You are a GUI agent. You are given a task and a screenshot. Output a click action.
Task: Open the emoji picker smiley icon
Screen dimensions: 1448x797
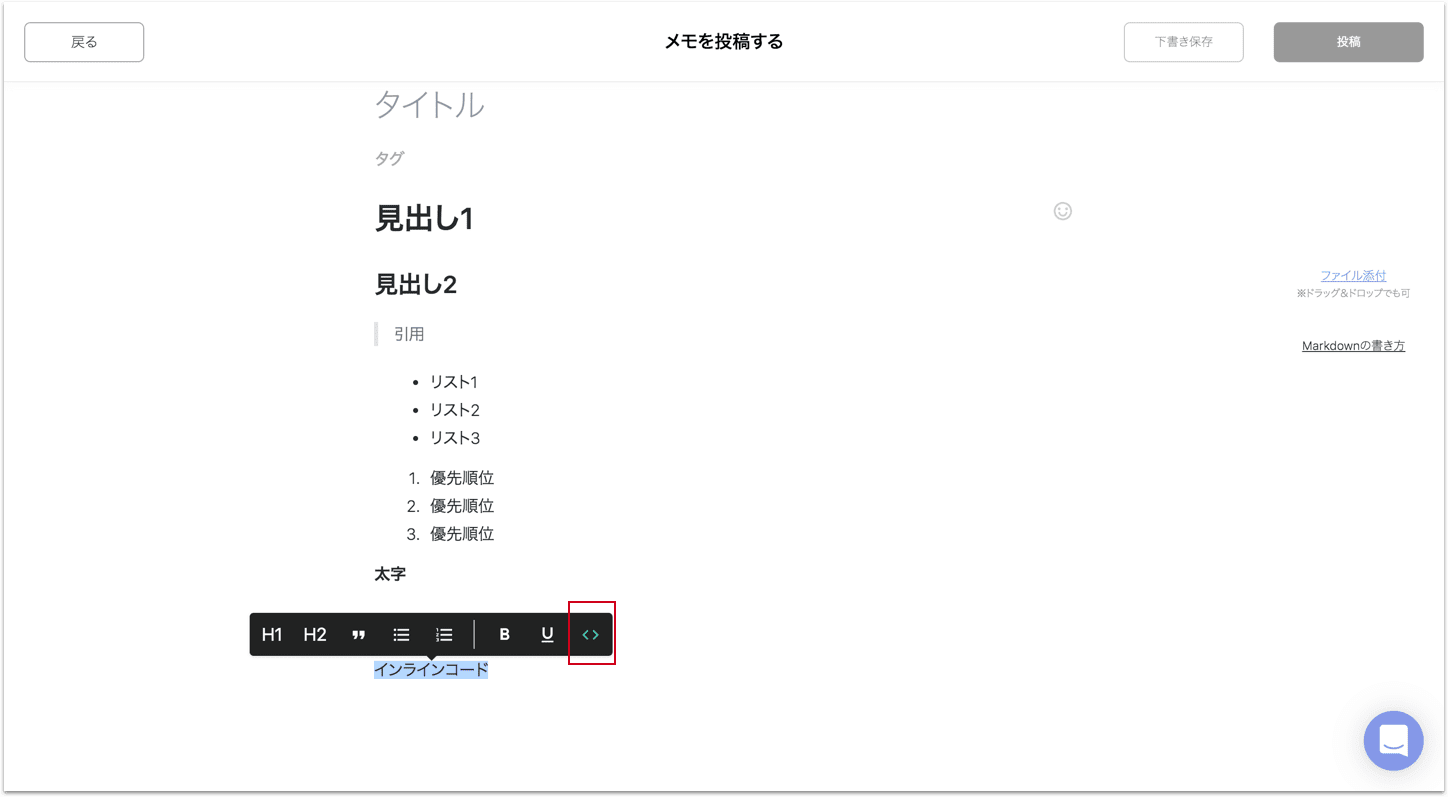(1062, 211)
